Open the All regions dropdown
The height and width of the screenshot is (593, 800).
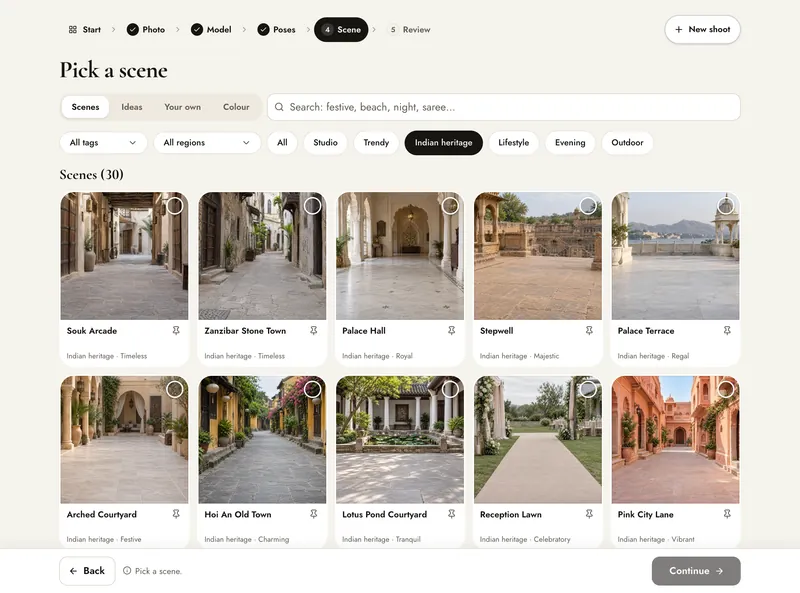(207, 143)
